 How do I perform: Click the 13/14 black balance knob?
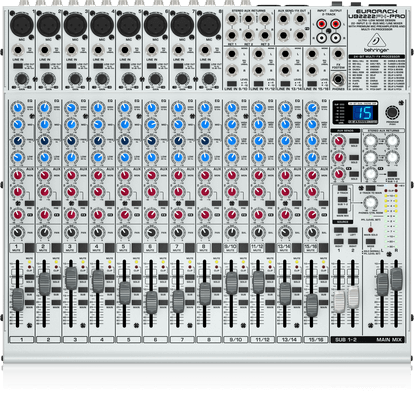[x=285, y=232]
